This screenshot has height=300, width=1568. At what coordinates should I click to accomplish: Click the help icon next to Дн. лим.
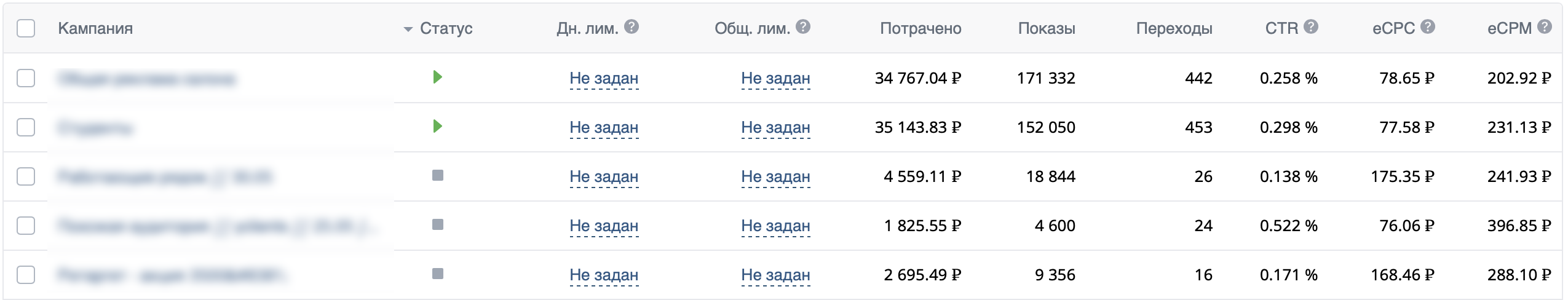click(x=632, y=27)
